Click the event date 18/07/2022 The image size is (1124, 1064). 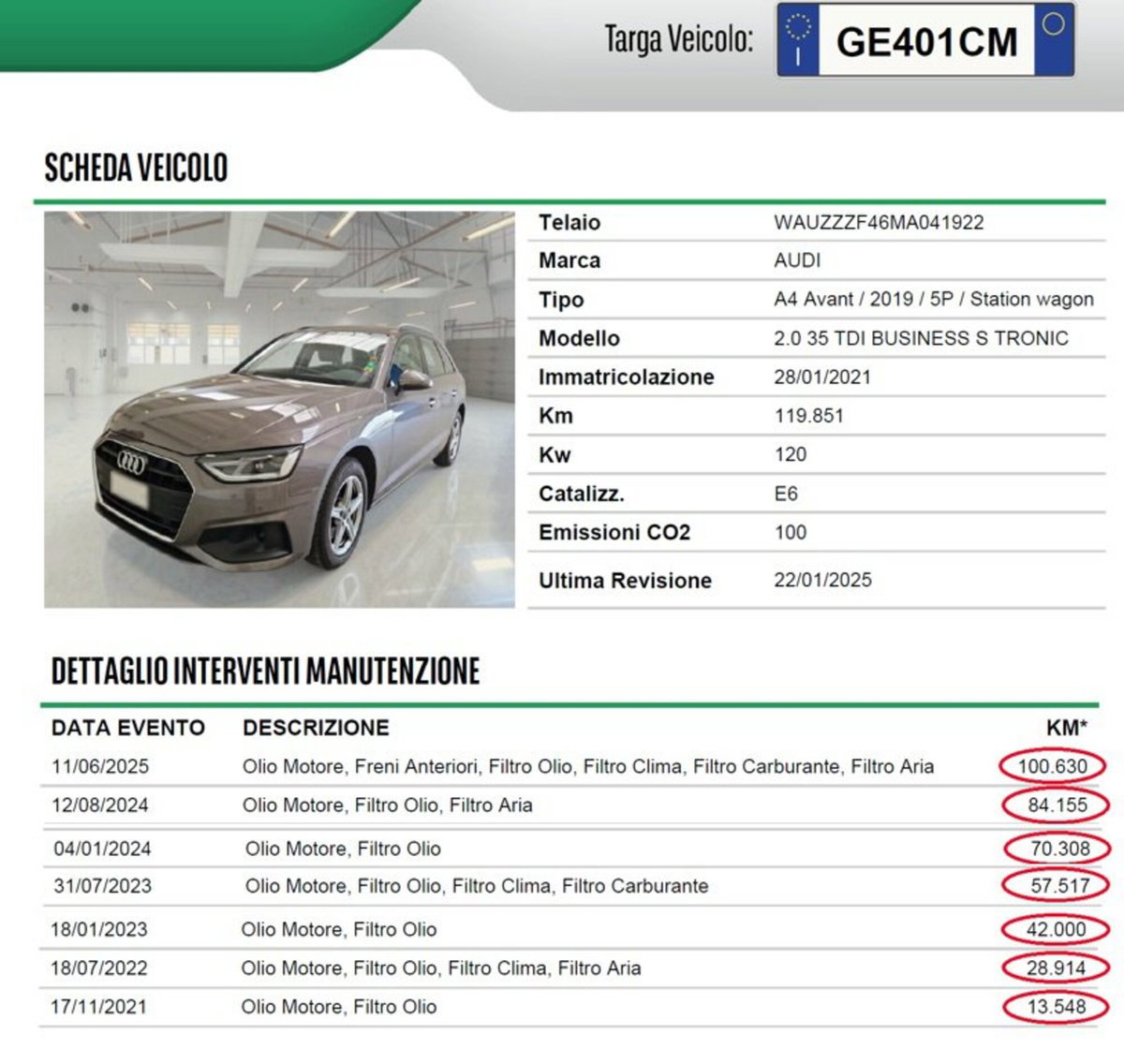point(99,968)
